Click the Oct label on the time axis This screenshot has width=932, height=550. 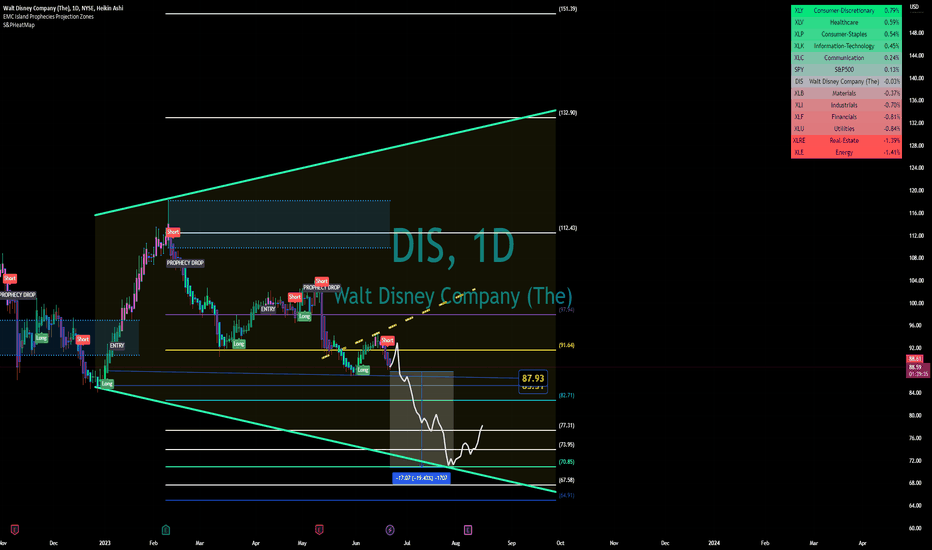click(560, 543)
